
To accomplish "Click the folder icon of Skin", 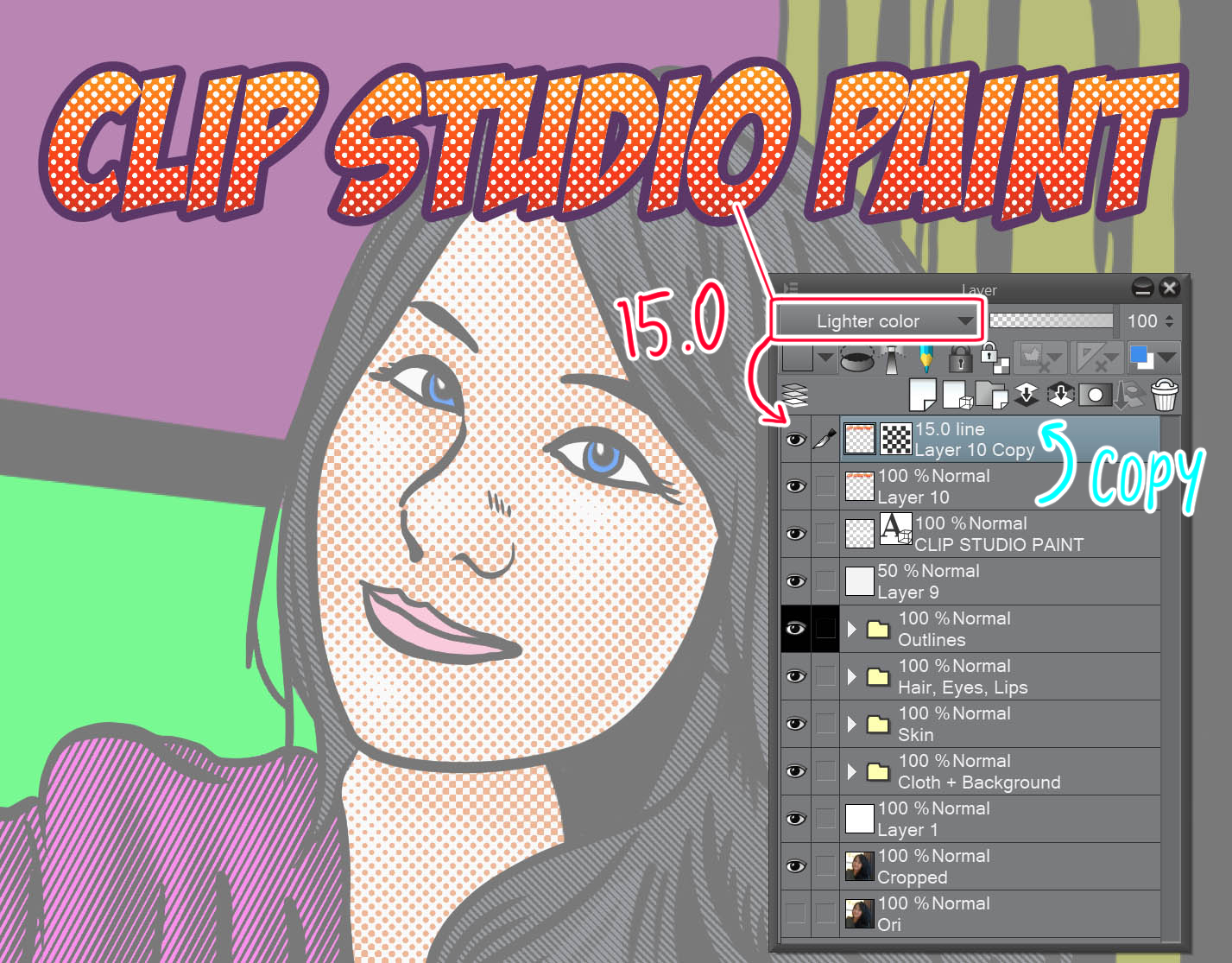I will 878,724.
